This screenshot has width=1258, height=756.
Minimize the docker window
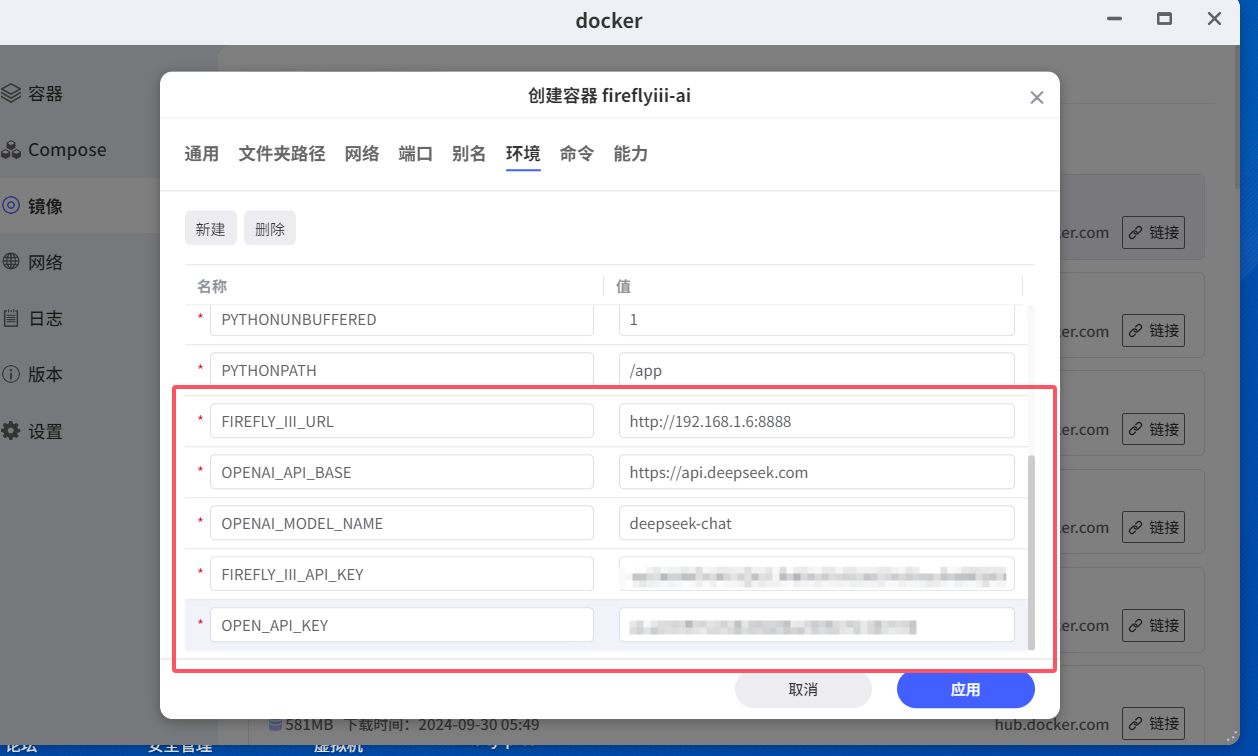pyautogui.click(x=1113, y=19)
